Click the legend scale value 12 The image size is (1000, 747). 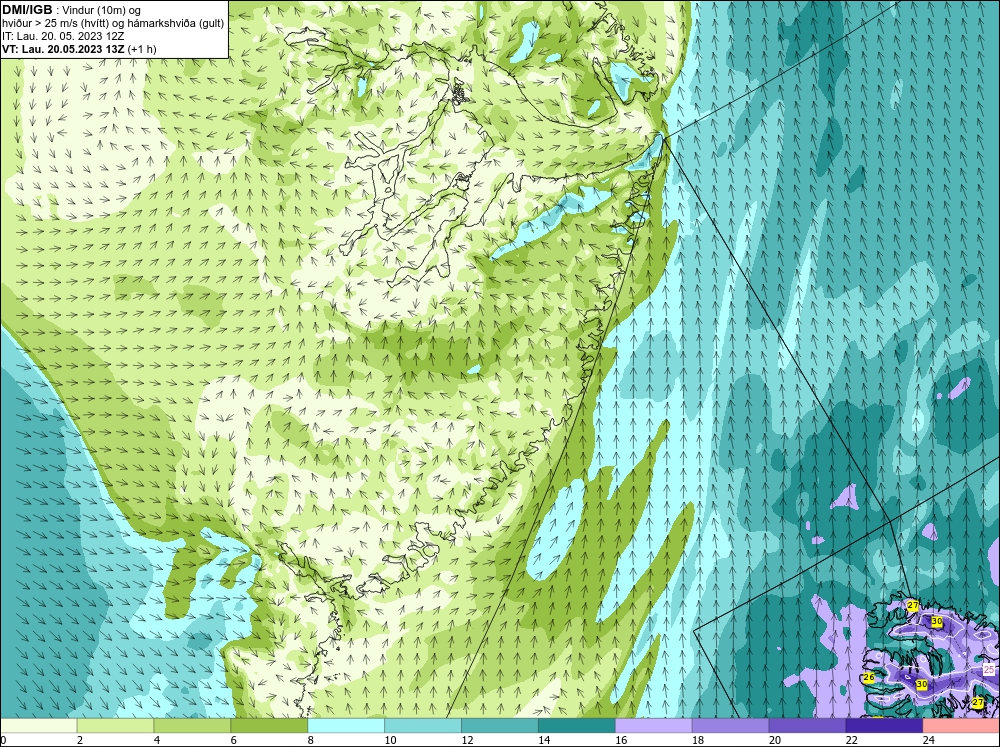tap(467, 740)
